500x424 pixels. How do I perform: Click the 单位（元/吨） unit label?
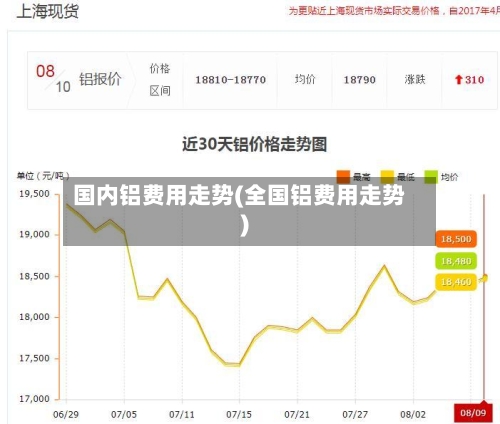[43, 175]
